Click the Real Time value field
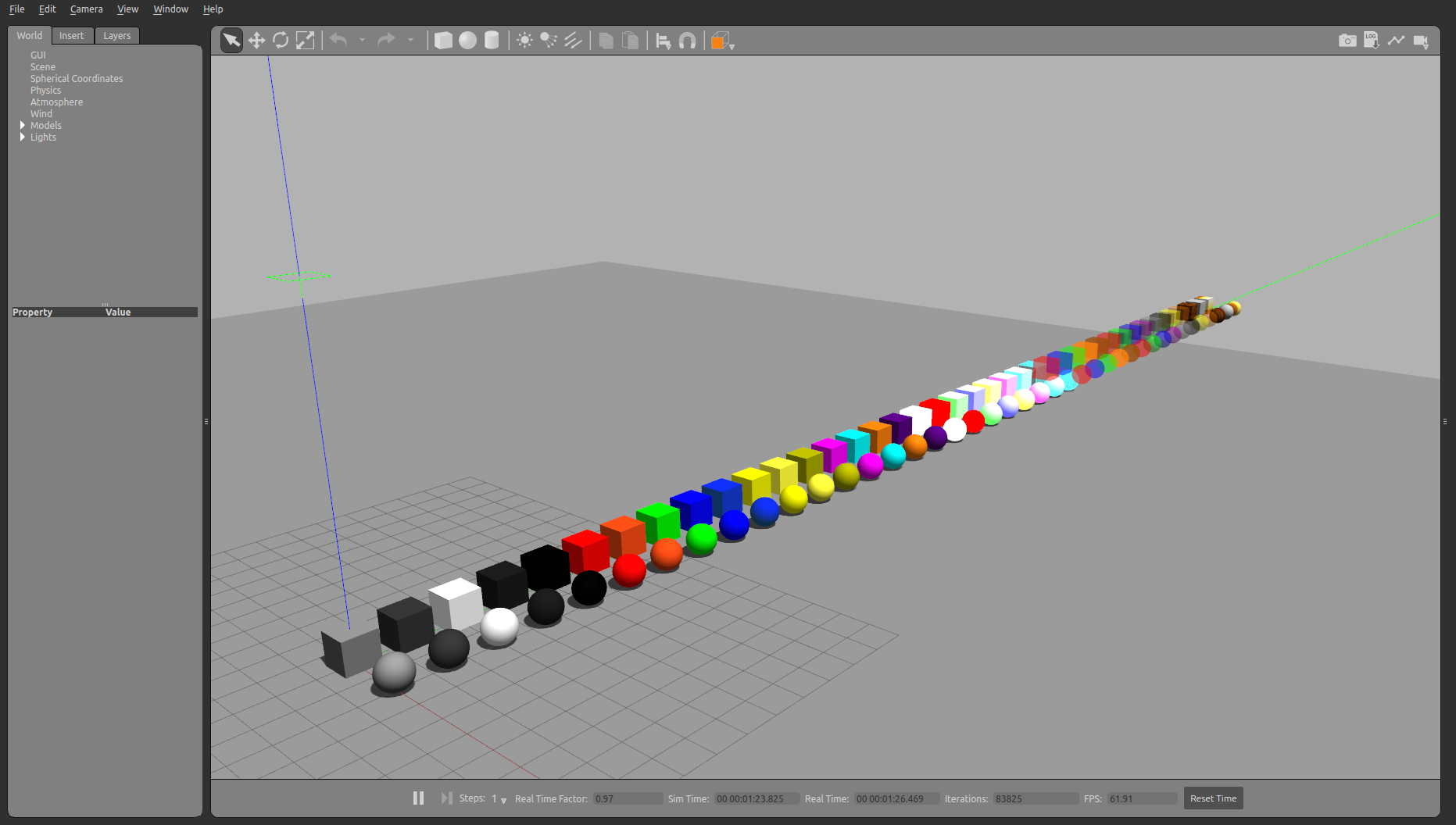Image resolution: width=1456 pixels, height=825 pixels. coord(896,798)
